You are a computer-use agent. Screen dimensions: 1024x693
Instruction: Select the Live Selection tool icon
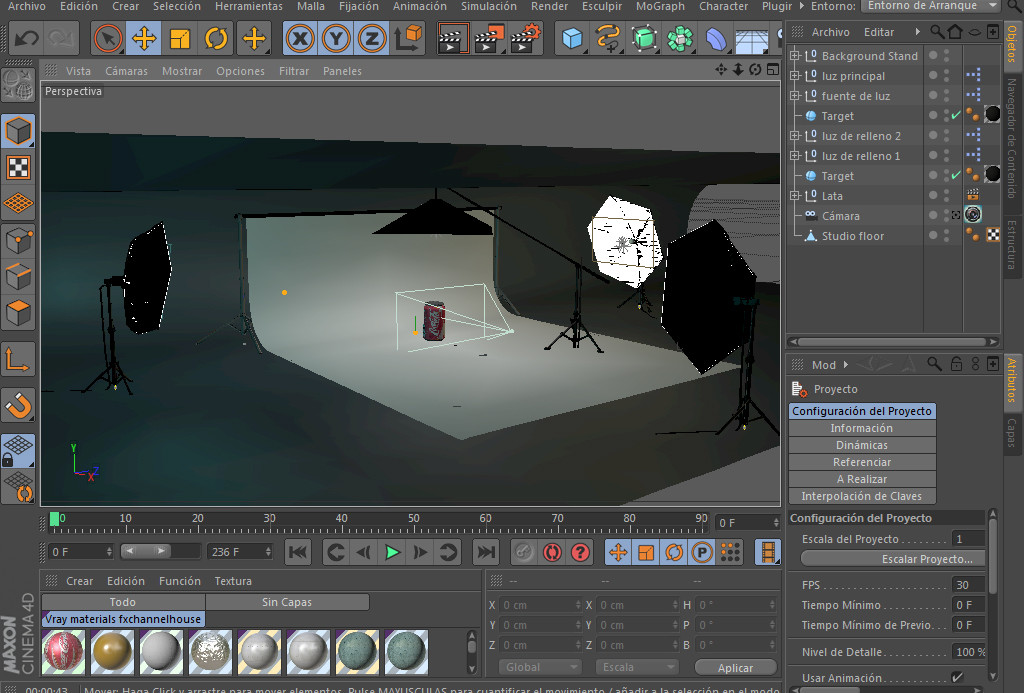pyautogui.click(x=110, y=40)
